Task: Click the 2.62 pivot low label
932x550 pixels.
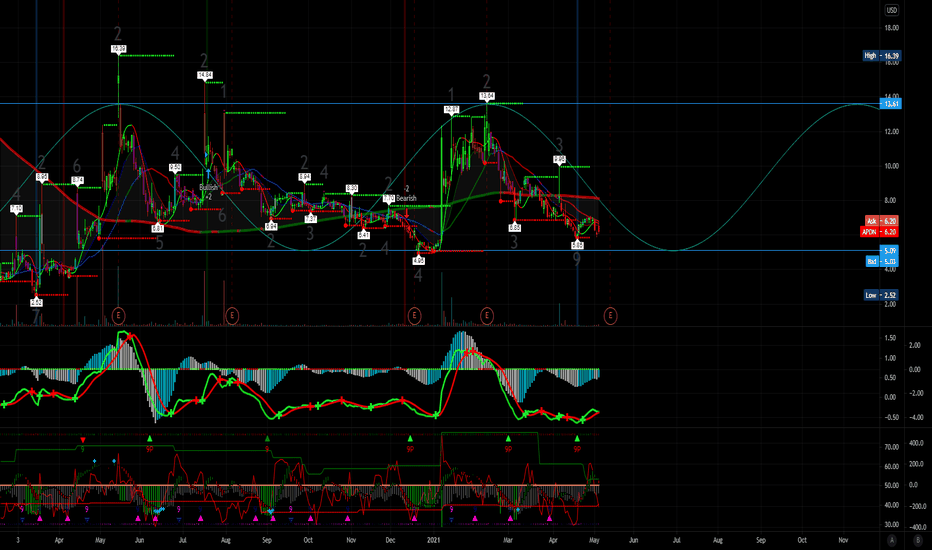Action: coord(37,302)
